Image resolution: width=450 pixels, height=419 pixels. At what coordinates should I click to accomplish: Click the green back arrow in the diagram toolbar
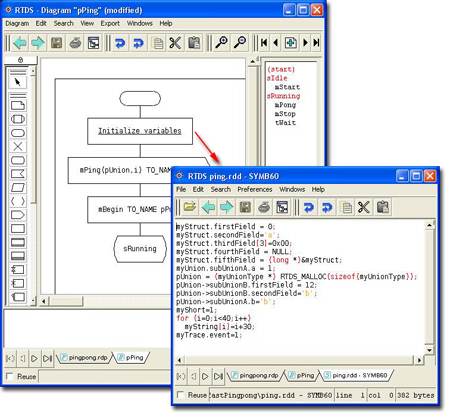[20, 43]
